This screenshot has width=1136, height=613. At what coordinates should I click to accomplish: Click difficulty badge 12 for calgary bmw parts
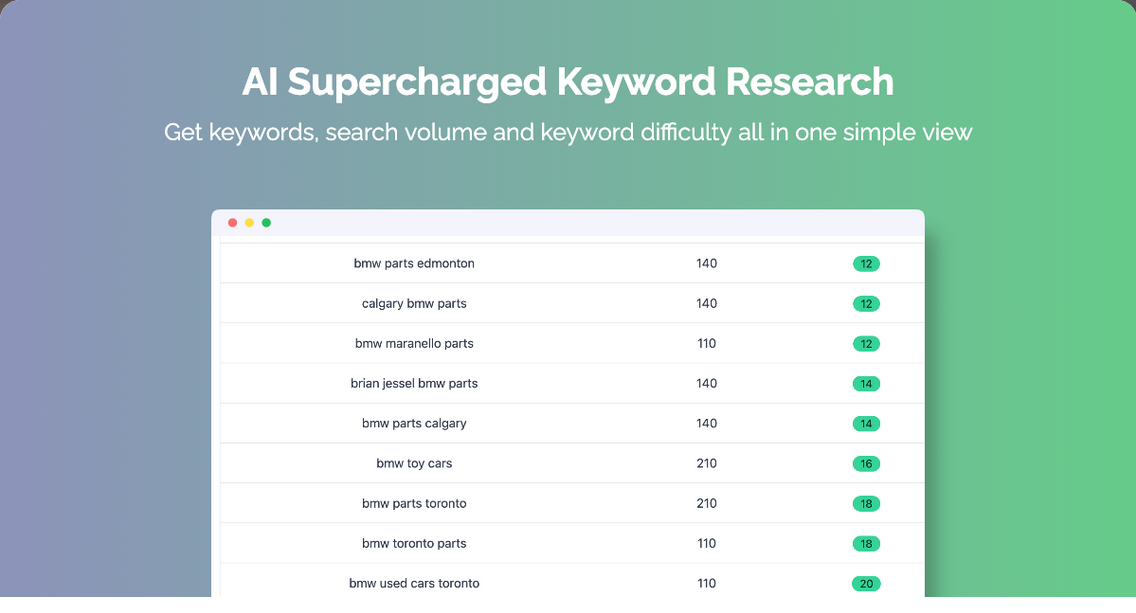click(x=866, y=304)
